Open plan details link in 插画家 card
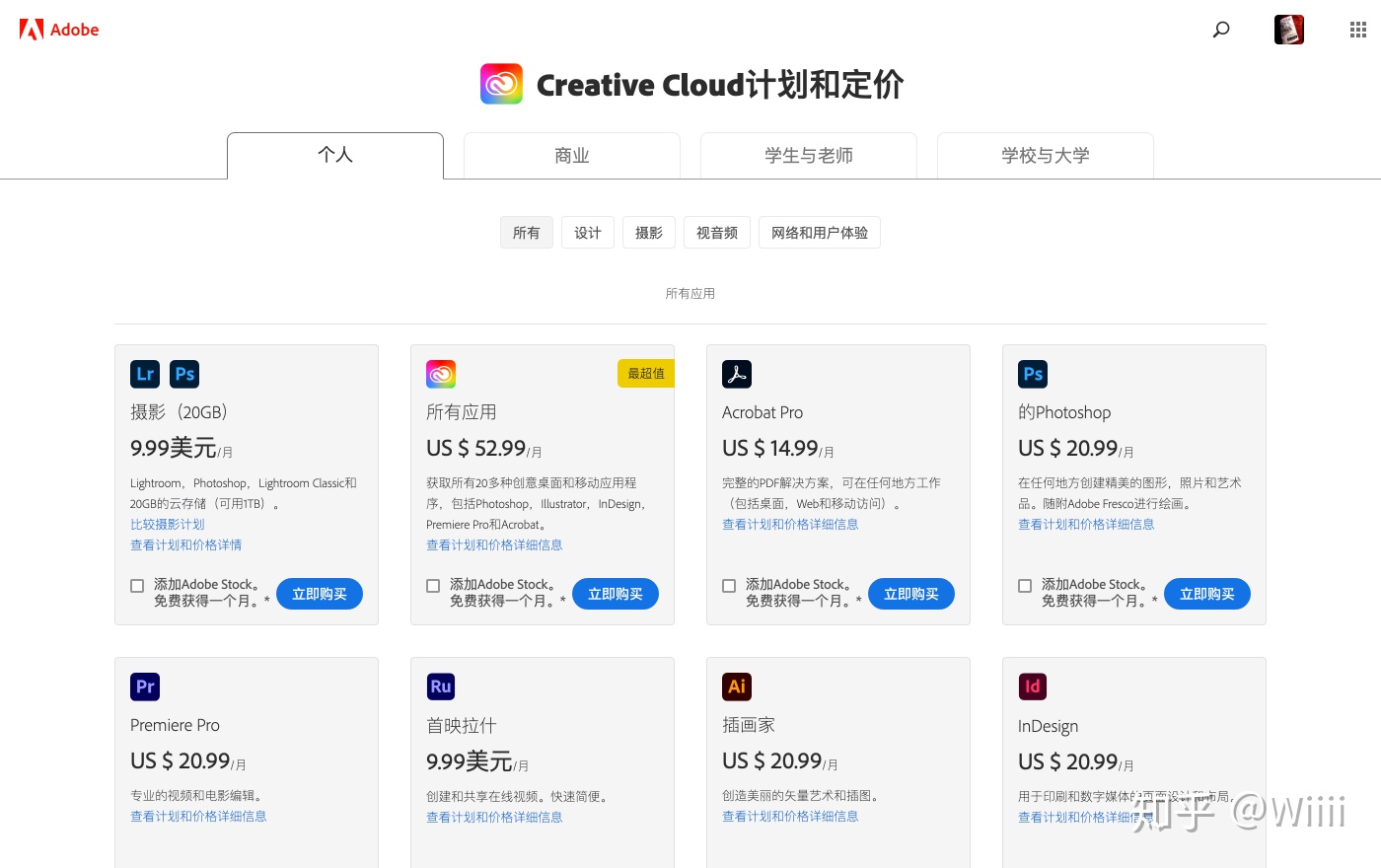Image resolution: width=1381 pixels, height=868 pixels. click(790, 816)
